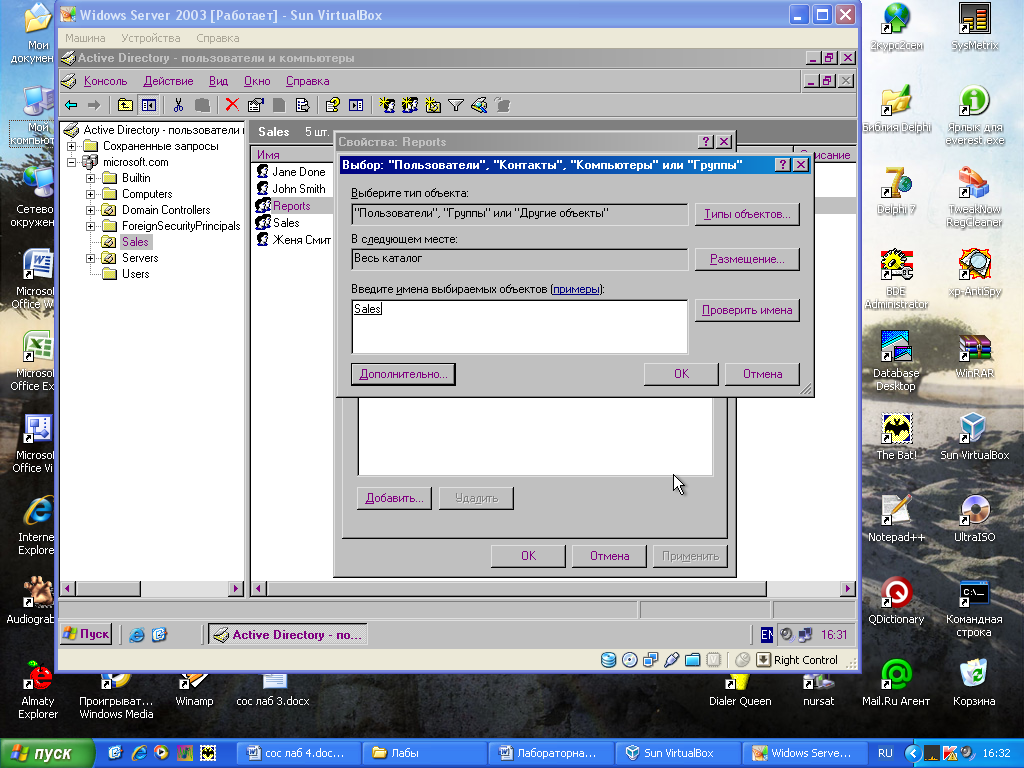This screenshot has width=1024, height=768.
Task: Click the Find objects toolbar icon
Action: pos(479,105)
